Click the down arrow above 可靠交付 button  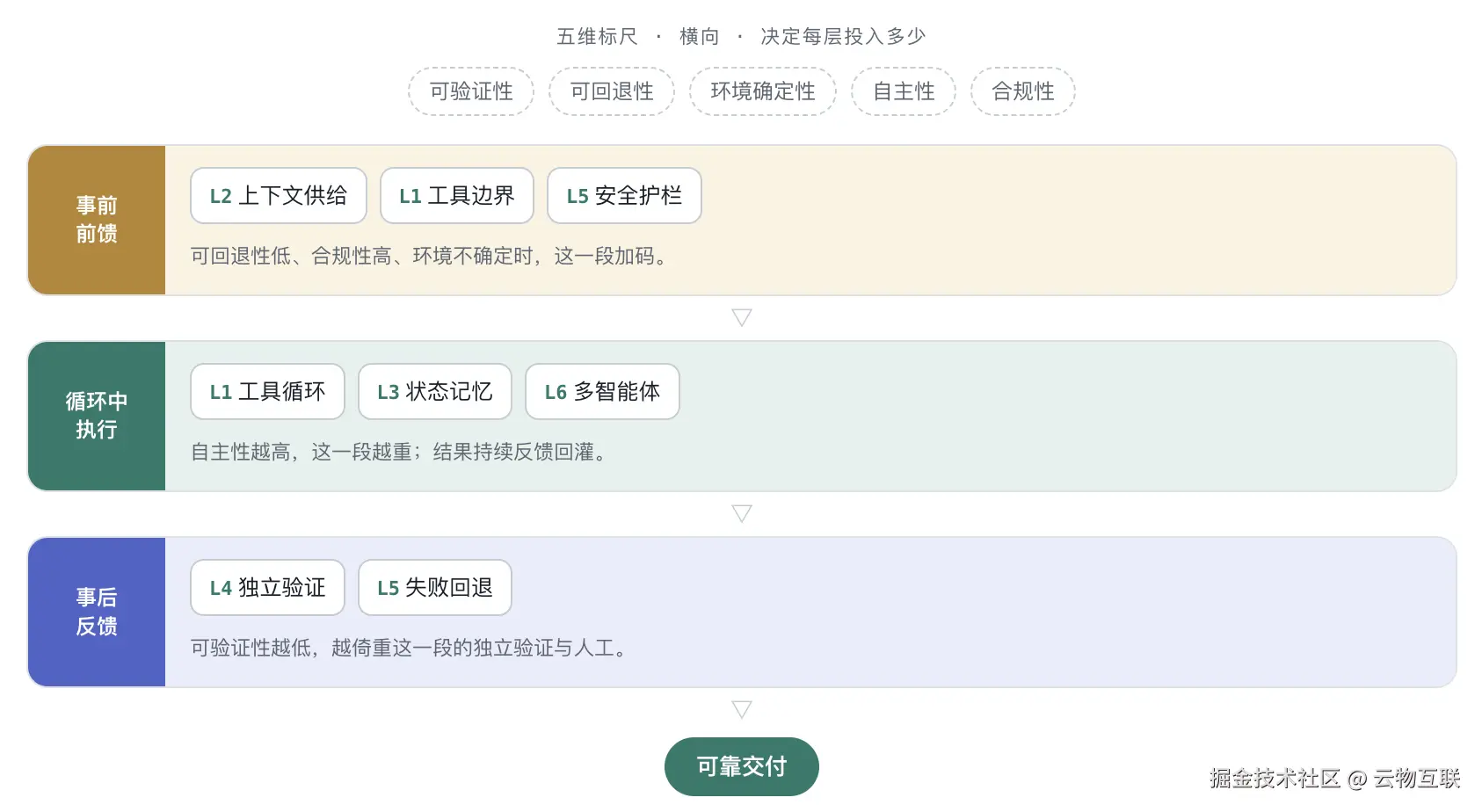[742, 709]
